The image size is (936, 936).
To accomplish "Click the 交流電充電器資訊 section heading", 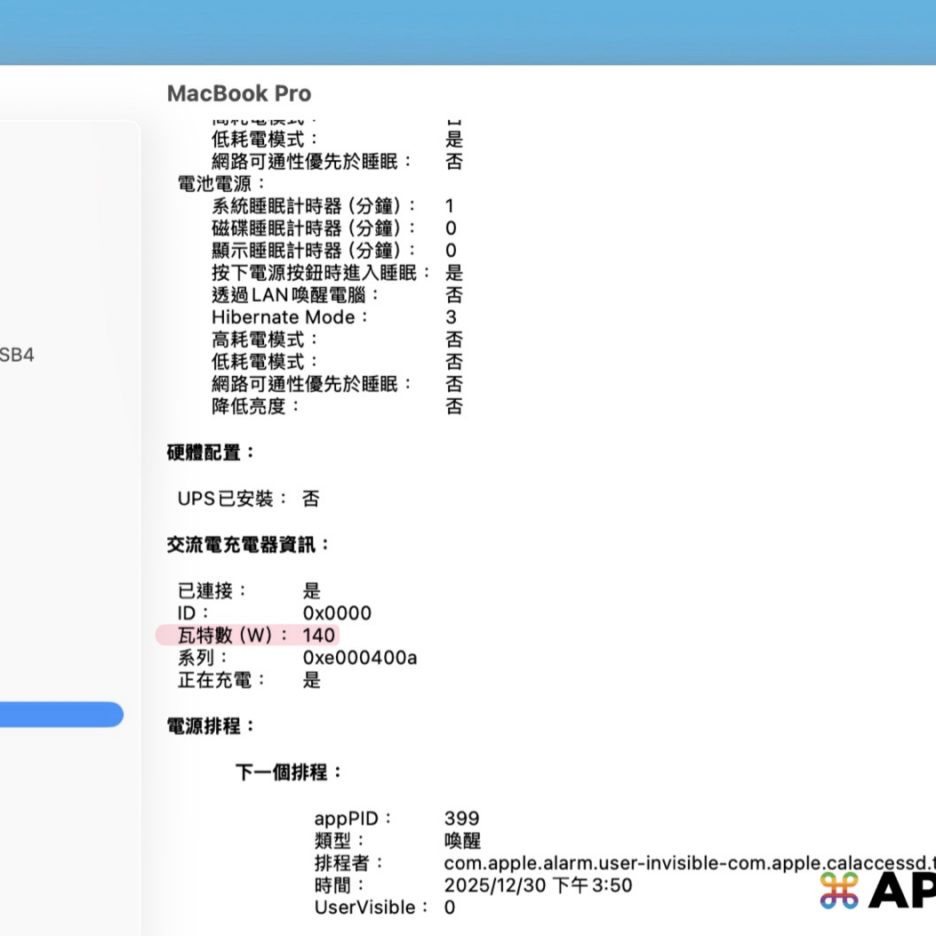I will coord(248,545).
